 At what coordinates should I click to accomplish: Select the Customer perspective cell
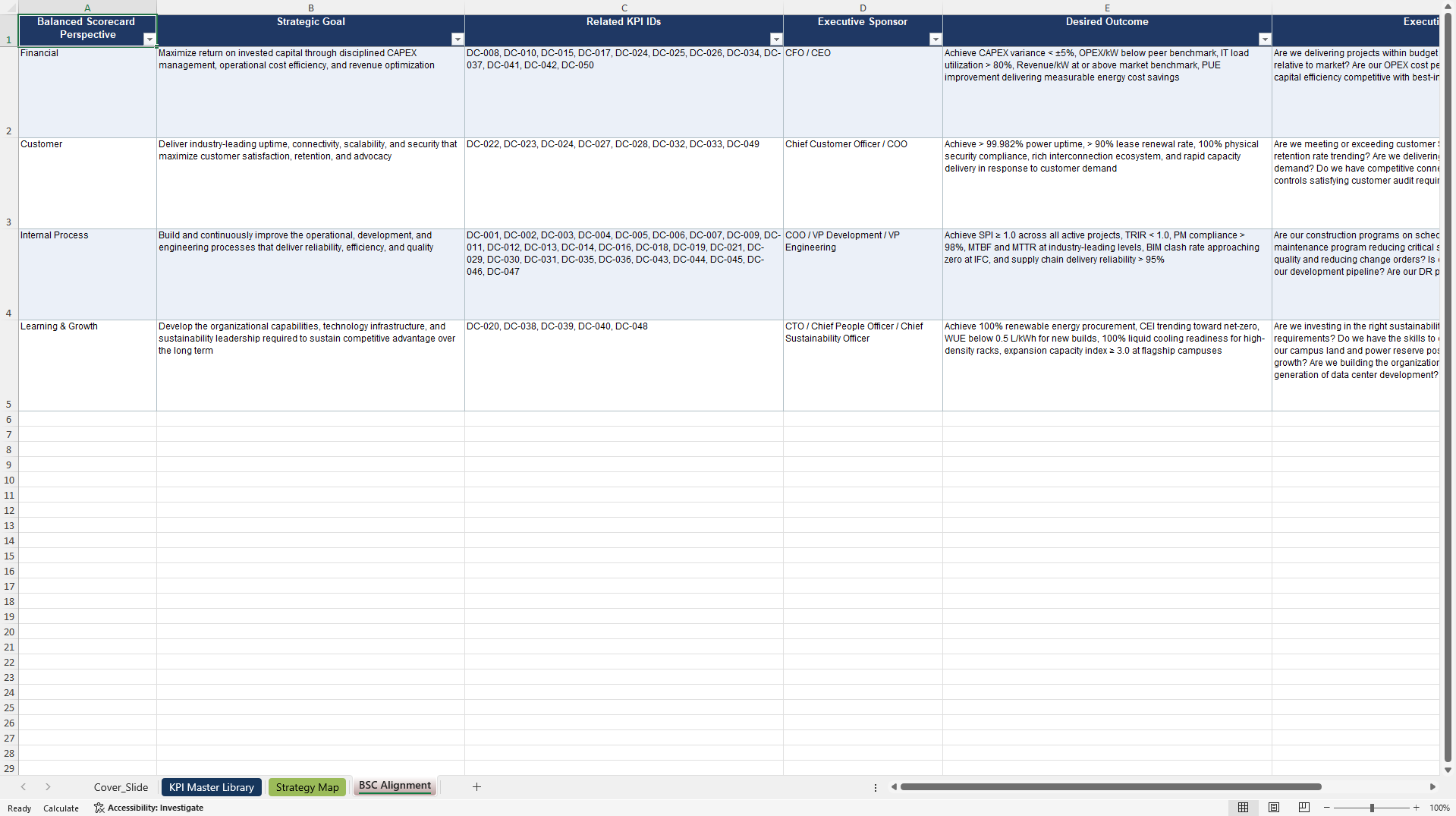click(87, 184)
